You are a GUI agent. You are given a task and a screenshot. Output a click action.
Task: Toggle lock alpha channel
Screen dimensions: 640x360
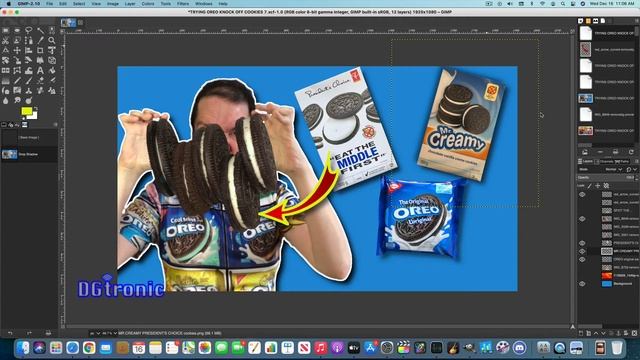[x=606, y=186]
